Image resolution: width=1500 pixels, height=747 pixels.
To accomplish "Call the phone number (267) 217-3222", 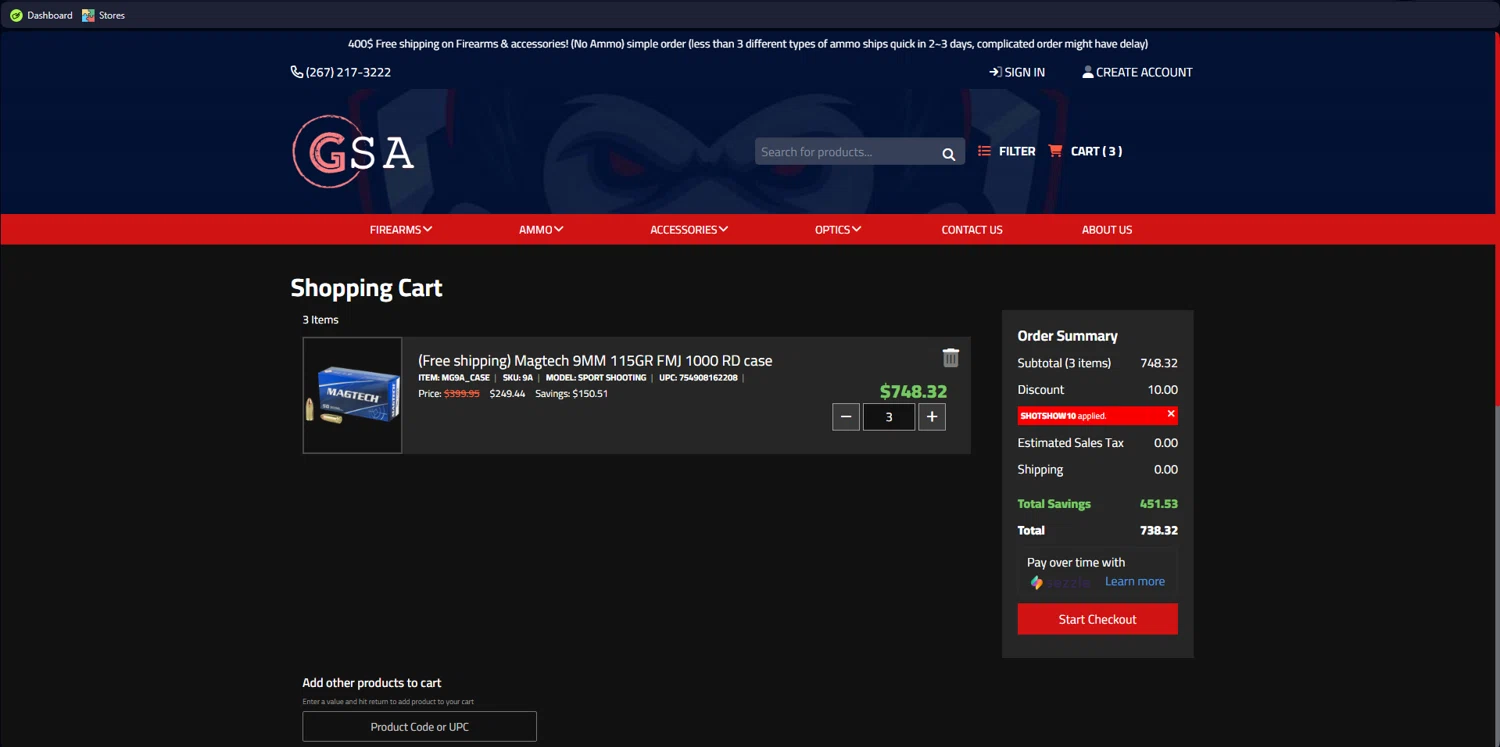I will coord(341,72).
